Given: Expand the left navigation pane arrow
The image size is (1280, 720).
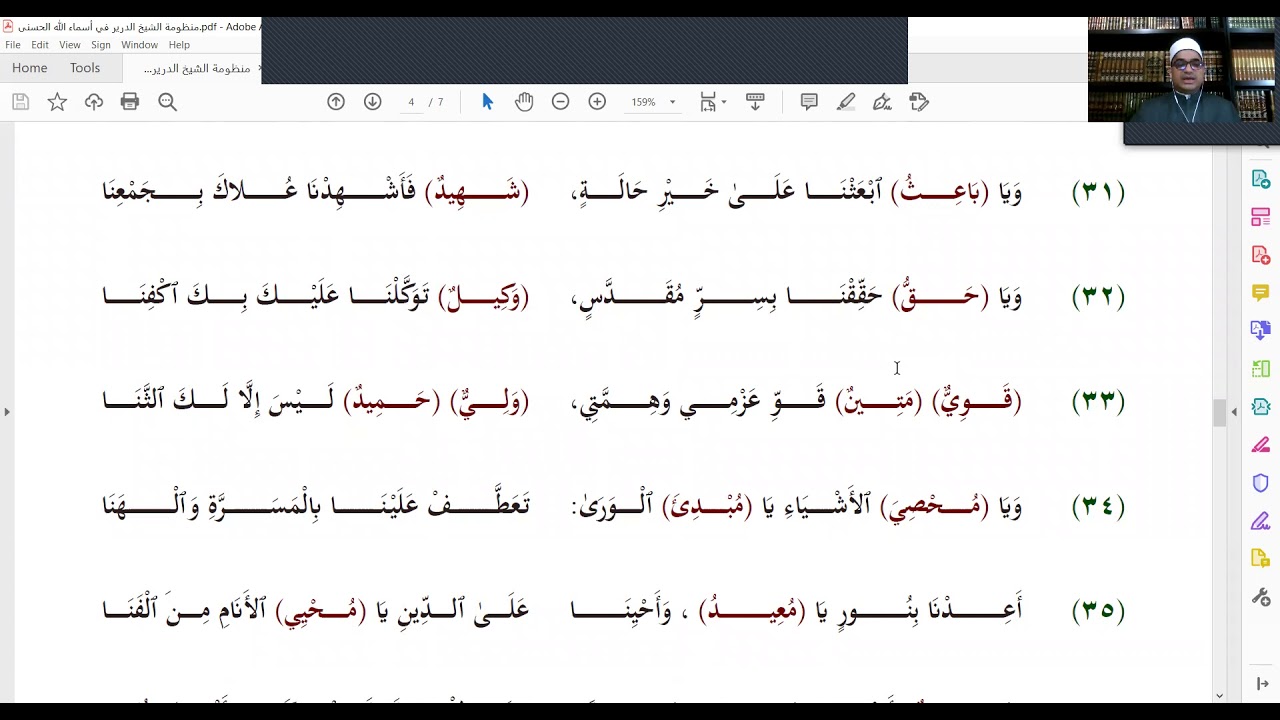Looking at the screenshot, I should coord(7,412).
